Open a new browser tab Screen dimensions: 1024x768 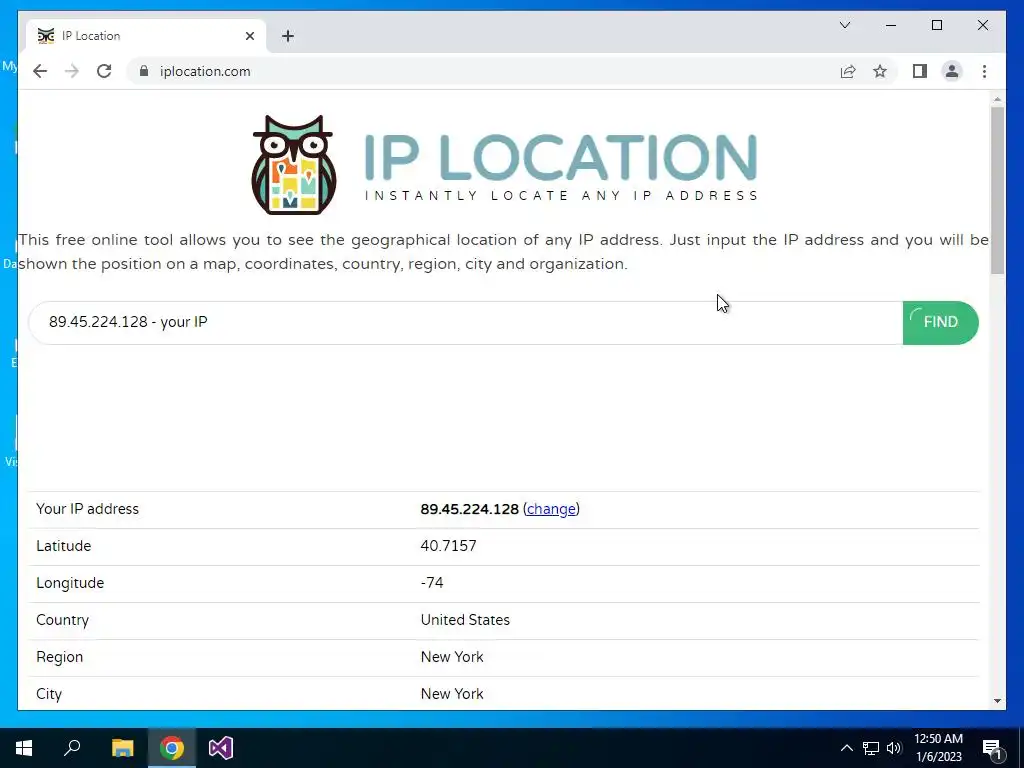(288, 36)
